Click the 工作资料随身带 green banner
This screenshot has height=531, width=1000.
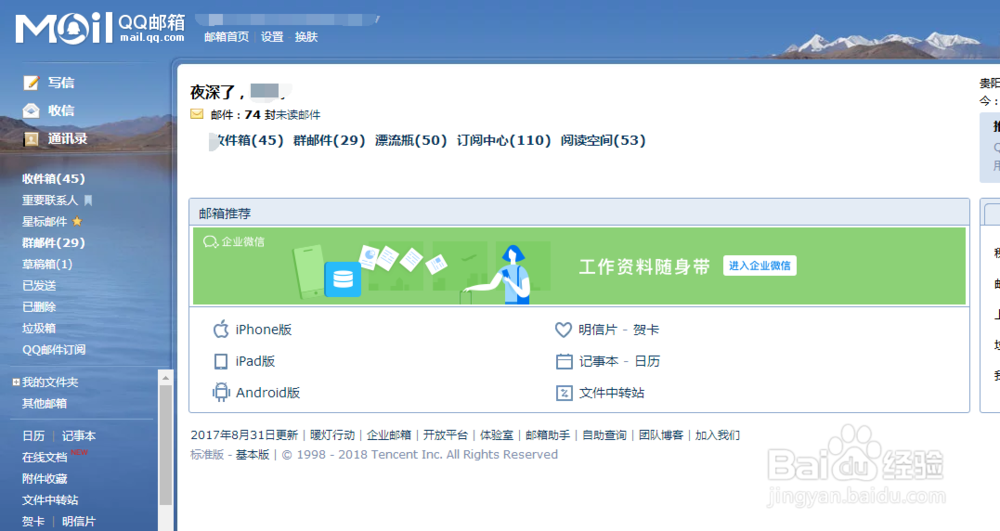pyautogui.click(x=579, y=266)
